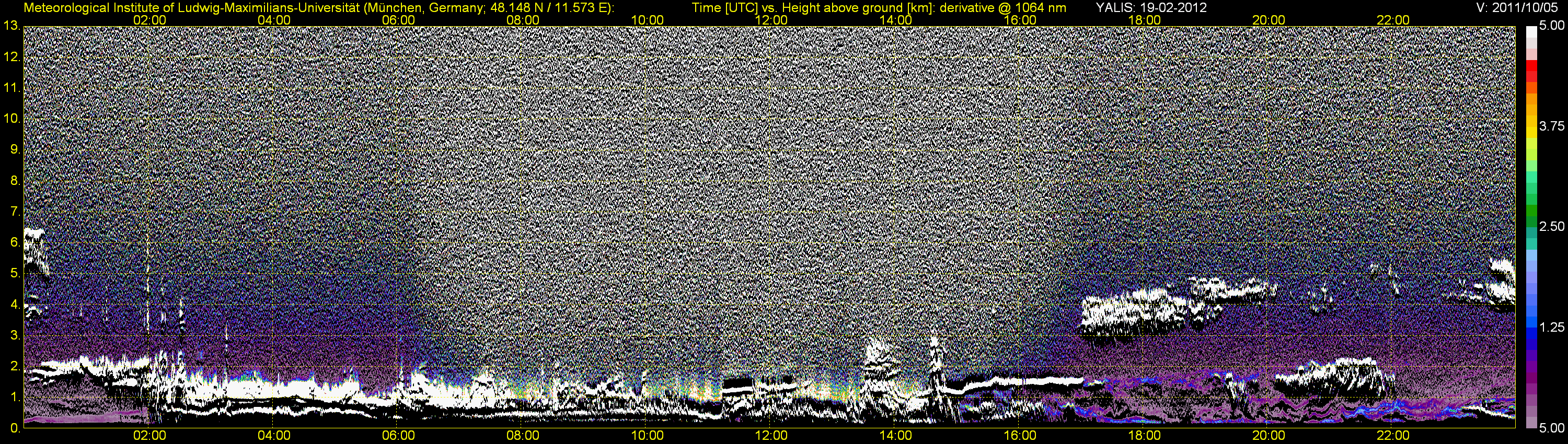The height and width of the screenshot is (444, 1568).
Task: Click the 20:00 label on the top time axis
Action: [1269, 20]
